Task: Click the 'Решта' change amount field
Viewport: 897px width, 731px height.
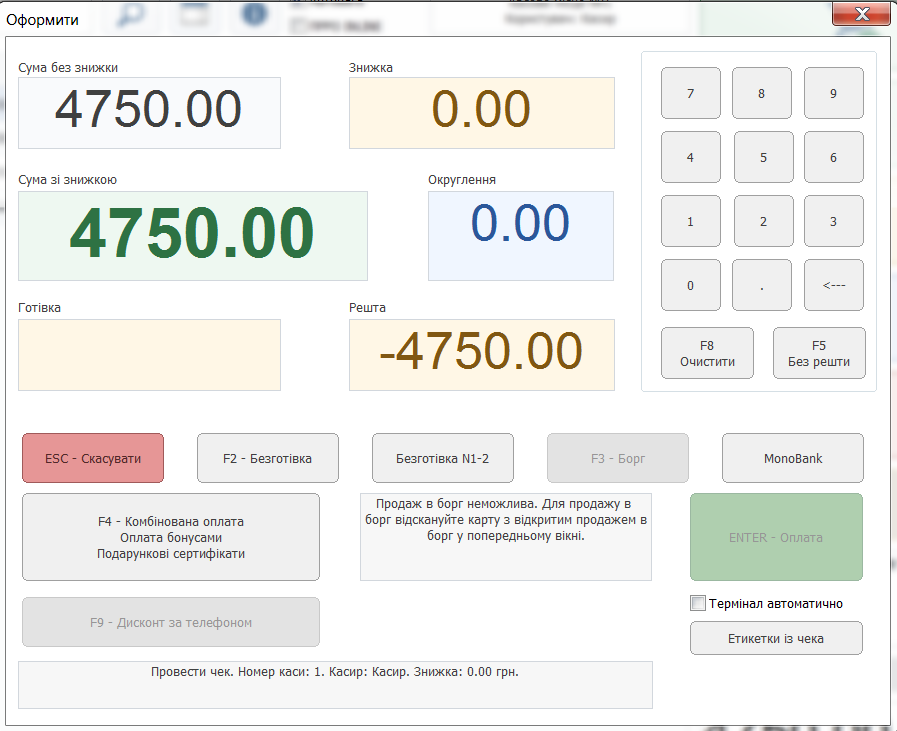Action: (482, 355)
